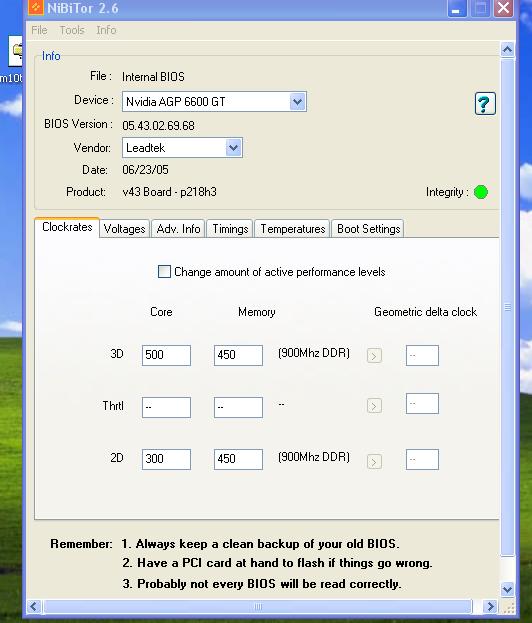Click the reminder that not every BIOS reads correctly
The image size is (532, 623).
click(262, 584)
